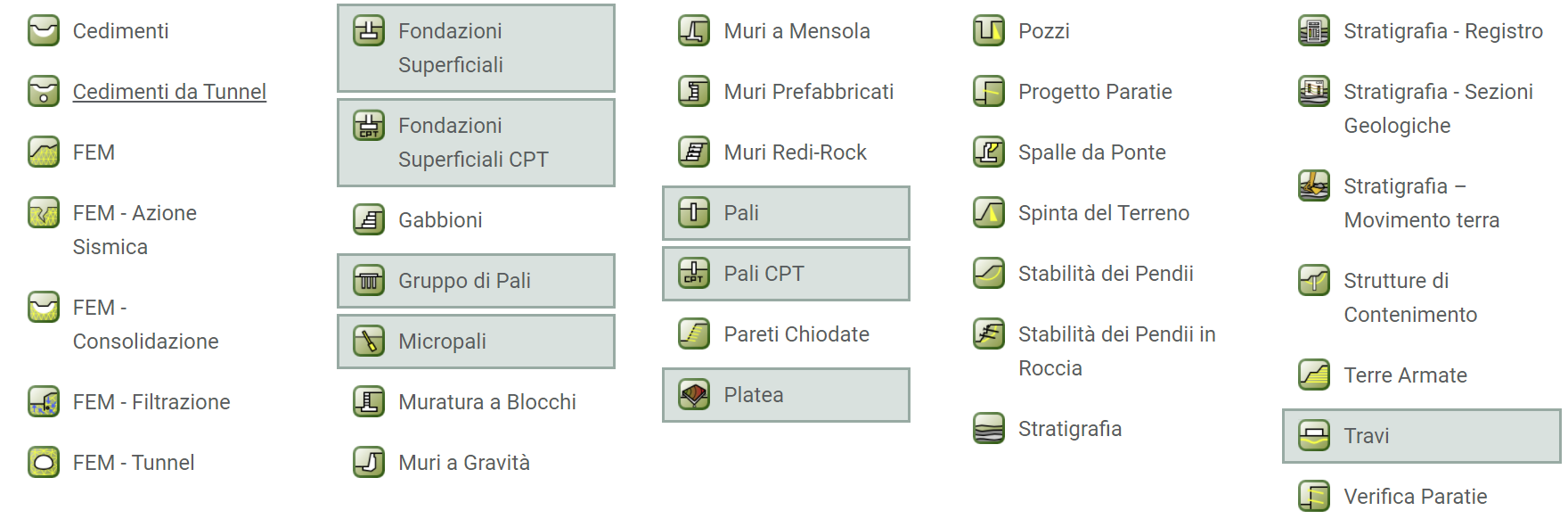The image size is (1568, 527).
Task: Open the Cedimenti da Tunnel link
Action: (169, 92)
